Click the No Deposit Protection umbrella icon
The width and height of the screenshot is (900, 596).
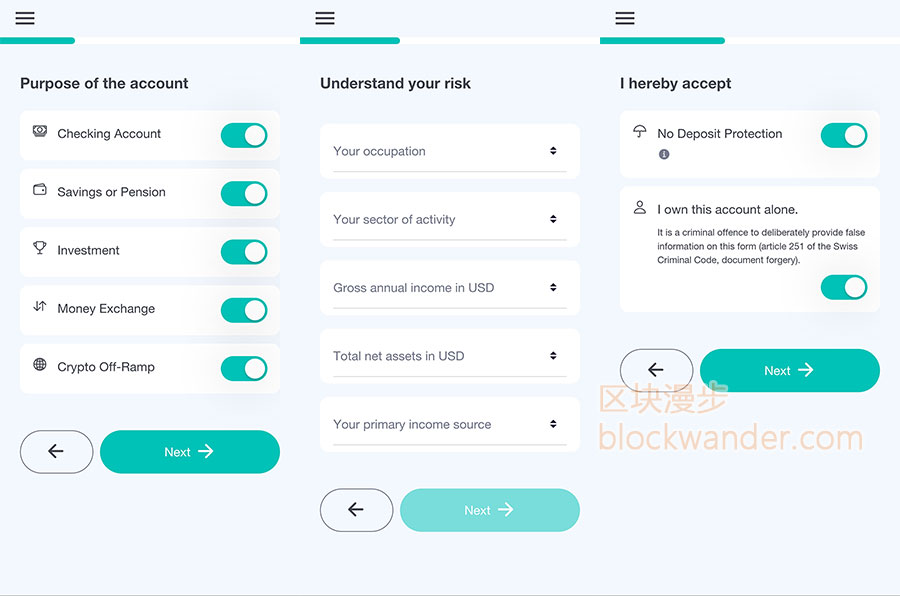(640, 131)
